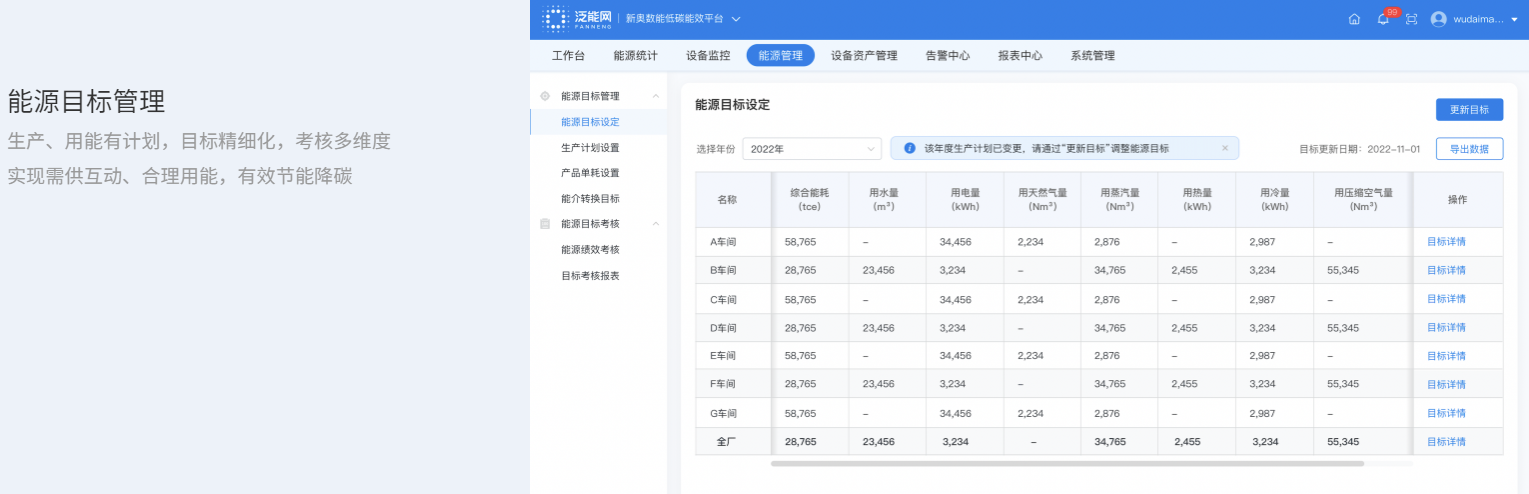
Task: Open 目标详情 for G车间
Action: [x=1446, y=413]
